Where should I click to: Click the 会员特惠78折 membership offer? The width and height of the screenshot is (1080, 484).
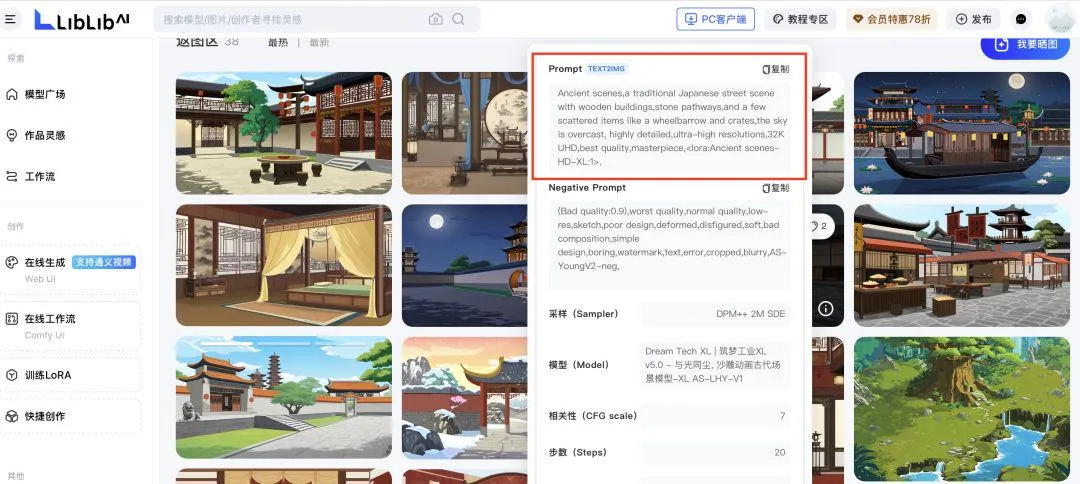pyautogui.click(x=891, y=19)
